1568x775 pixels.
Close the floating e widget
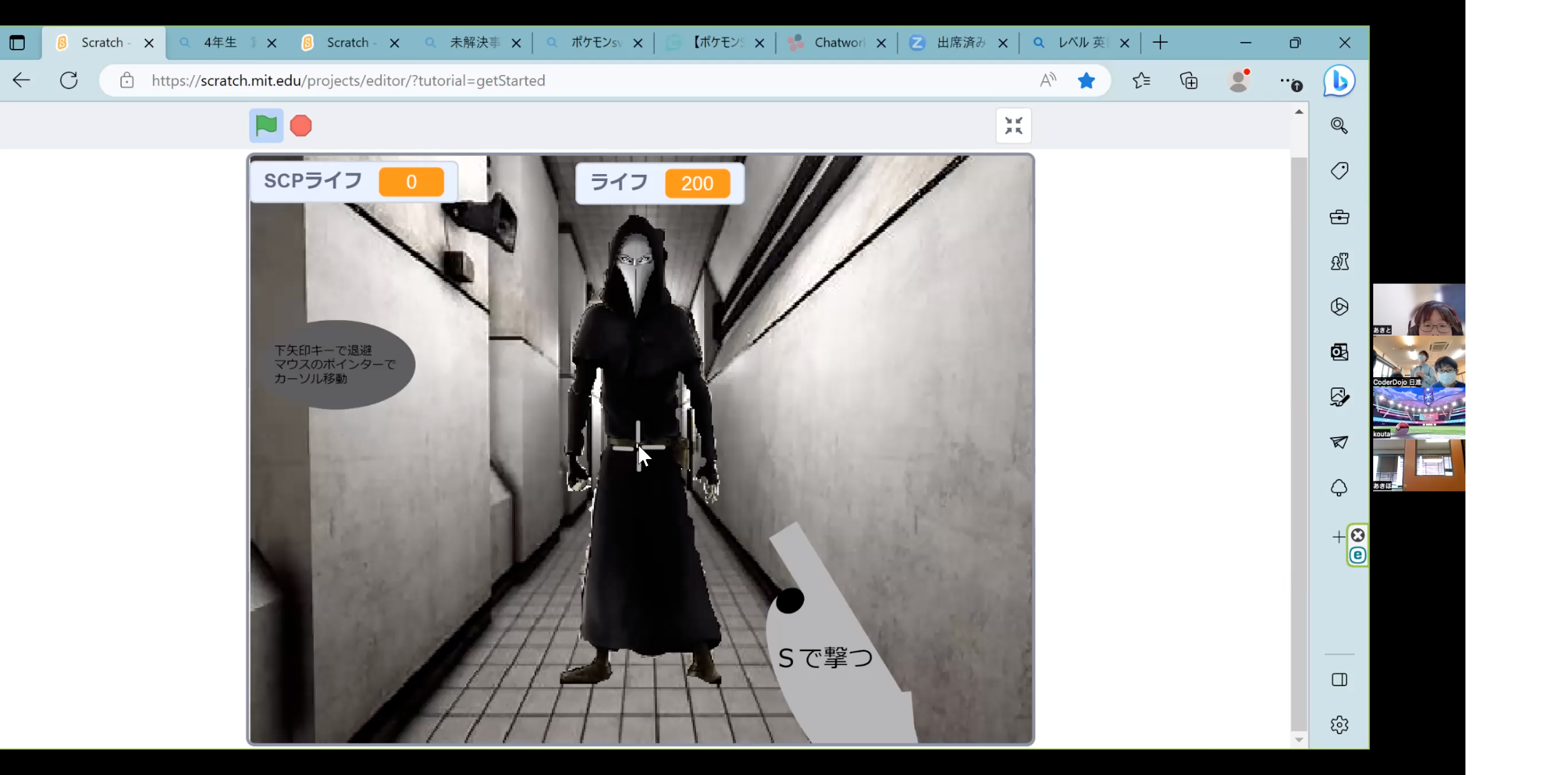[1357, 535]
